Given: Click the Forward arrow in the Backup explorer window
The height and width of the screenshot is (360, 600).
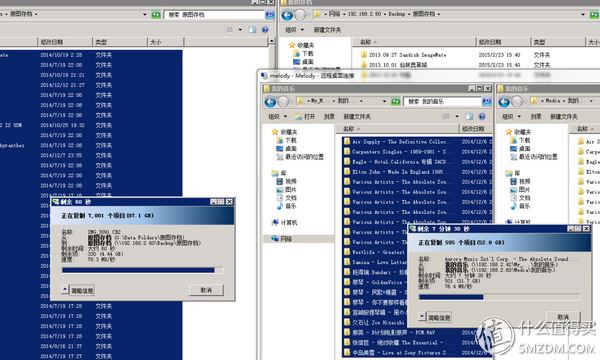Looking at the screenshot, I should point(300,15).
